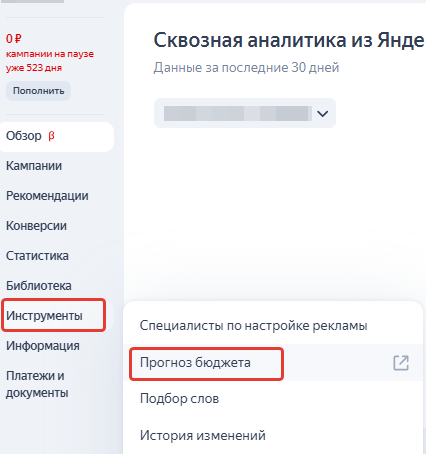Open Рекомендации in the left menu
The width and height of the screenshot is (426, 454).
pos(47,196)
